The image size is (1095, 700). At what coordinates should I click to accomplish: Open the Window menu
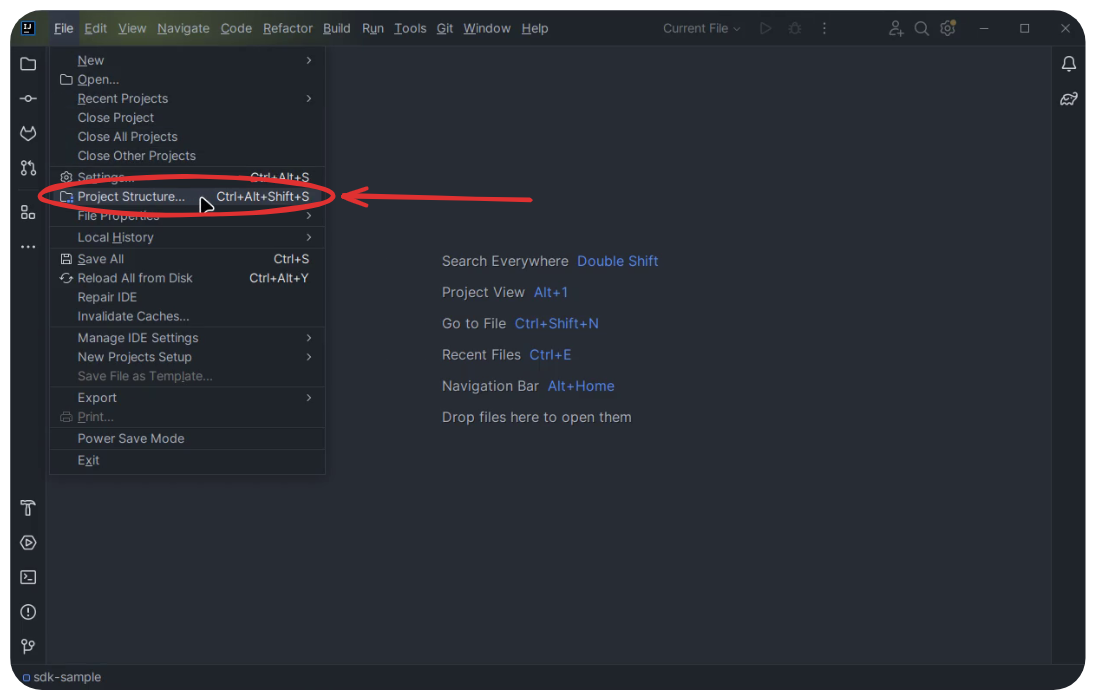(x=487, y=29)
